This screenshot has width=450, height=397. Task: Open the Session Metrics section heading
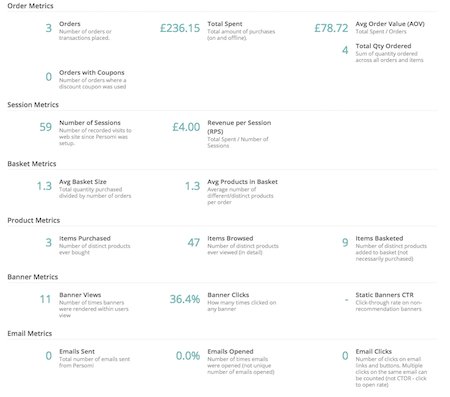point(33,105)
